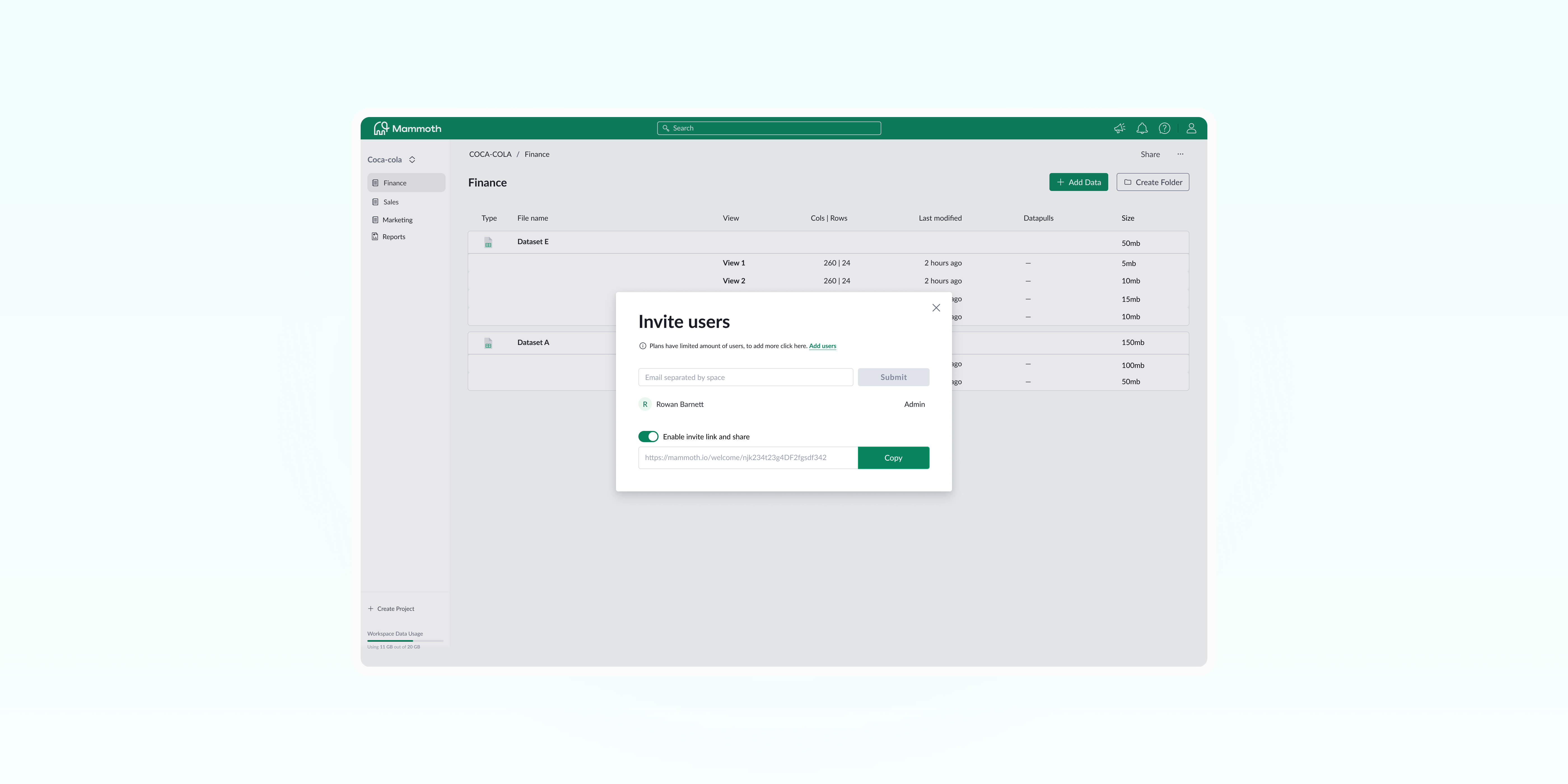
Task: Click the Submit button
Action: [x=893, y=377]
